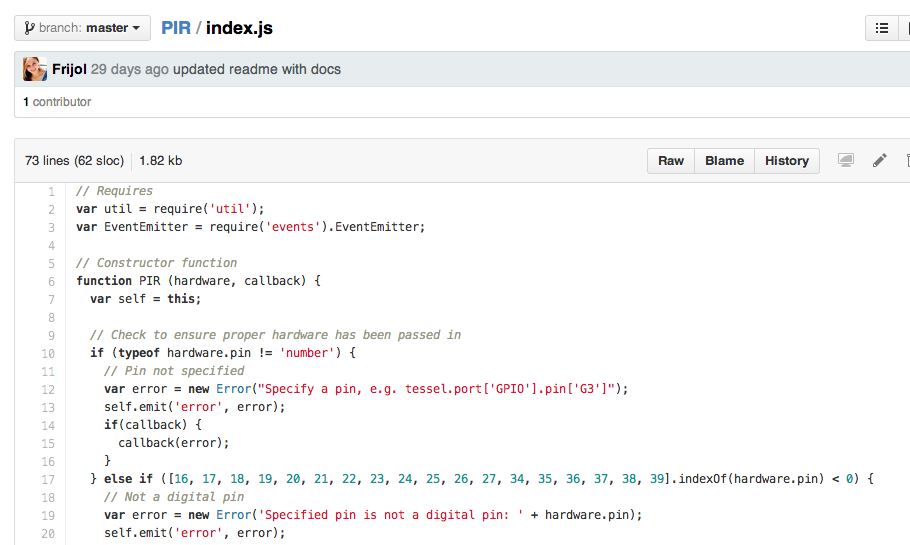
Task: Click the desktop monitor icon
Action: click(x=846, y=160)
